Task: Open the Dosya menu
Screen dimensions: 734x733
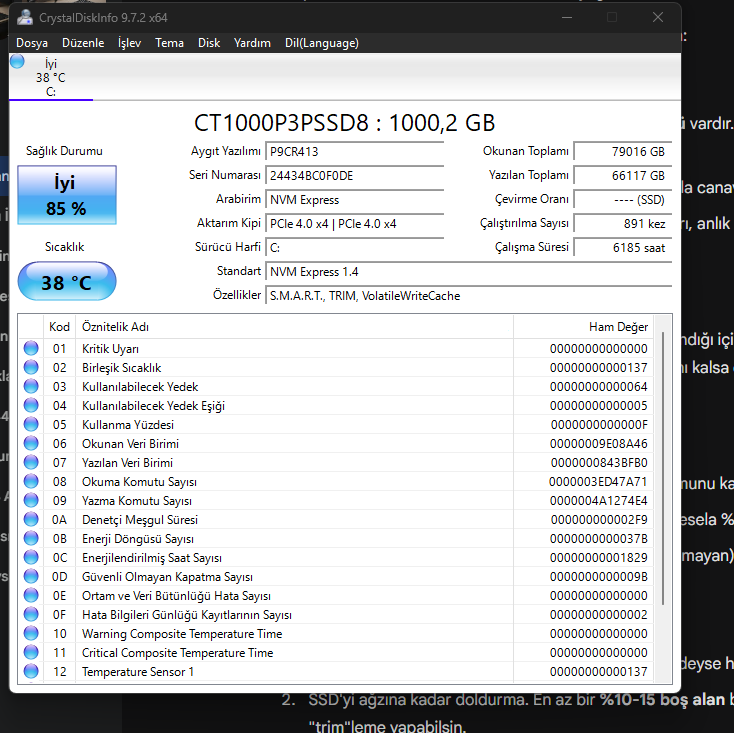Action: 32,43
